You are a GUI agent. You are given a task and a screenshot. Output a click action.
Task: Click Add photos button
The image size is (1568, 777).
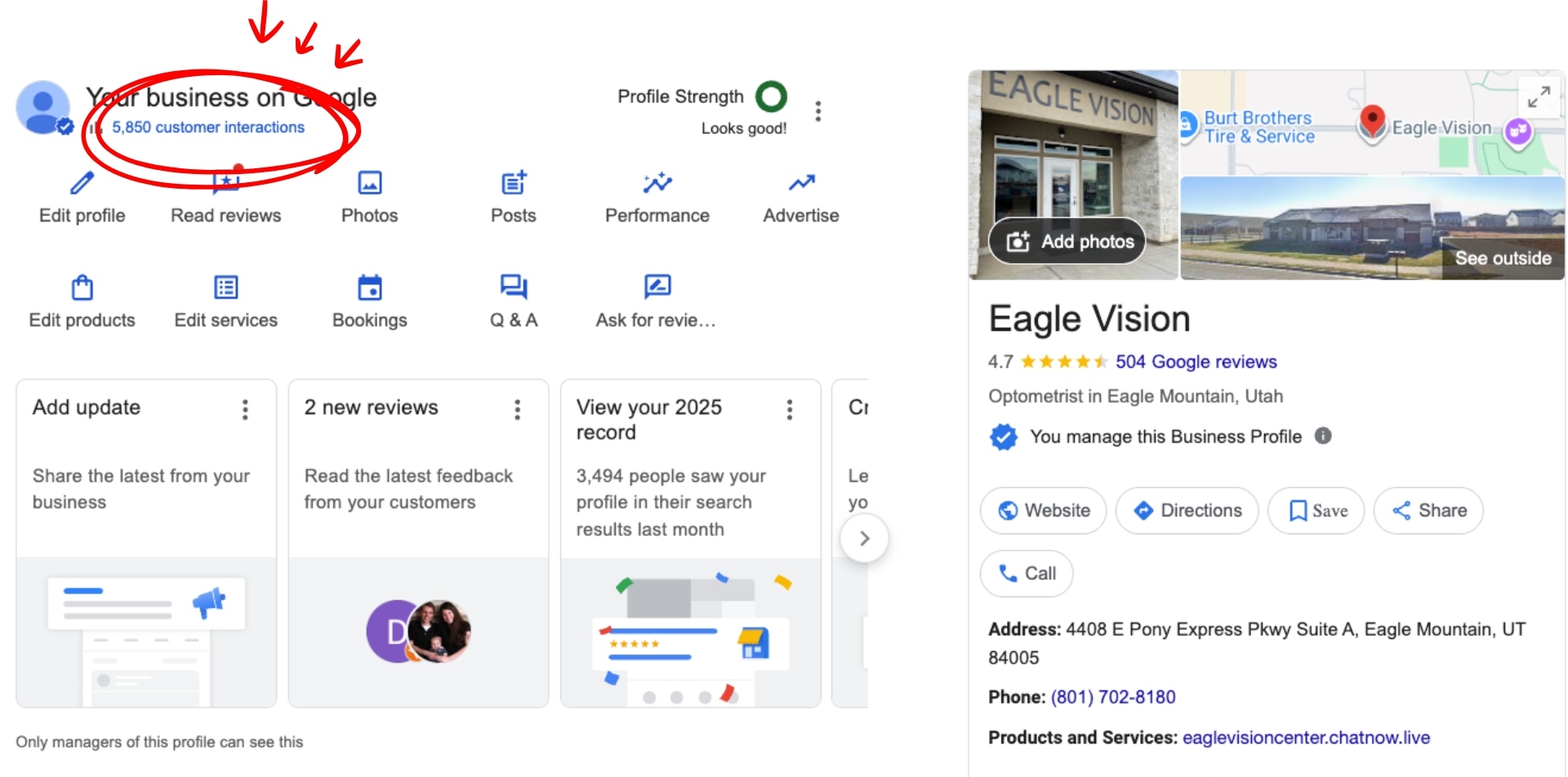tap(1067, 241)
